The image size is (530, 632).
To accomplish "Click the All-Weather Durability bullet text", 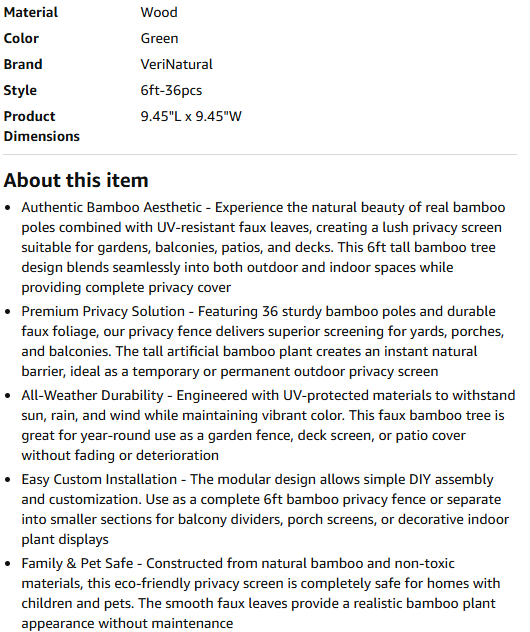I will coord(268,425).
